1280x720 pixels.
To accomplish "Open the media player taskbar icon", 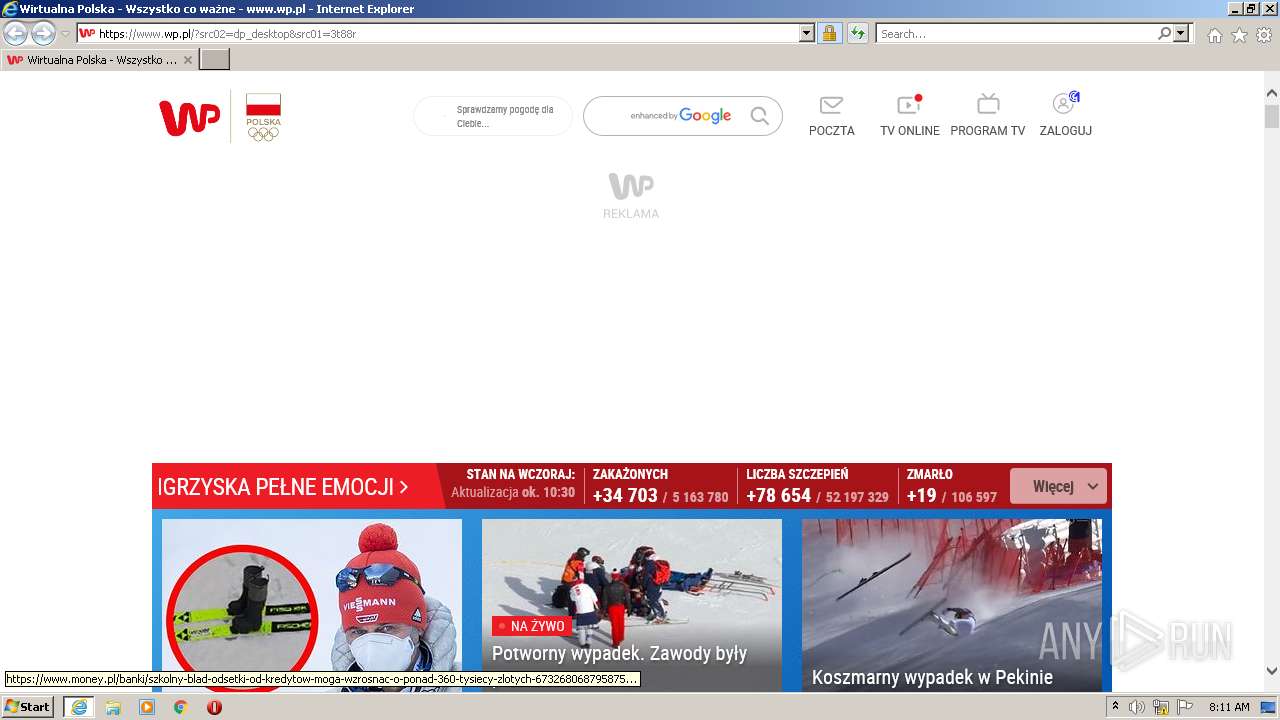I will pyautogui.click(x=147, y=707).
